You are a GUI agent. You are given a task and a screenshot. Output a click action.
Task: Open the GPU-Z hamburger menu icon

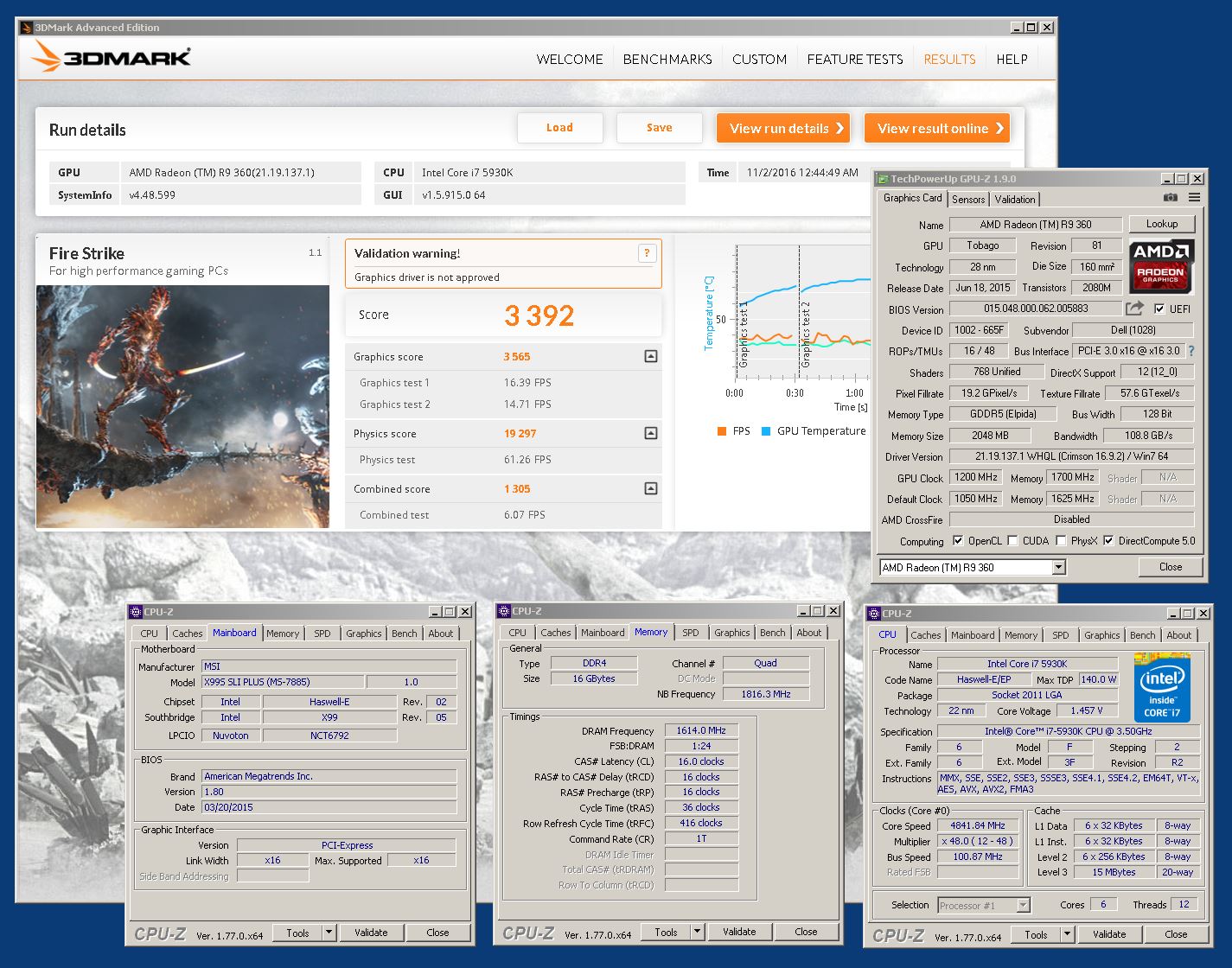(1194, 198)
